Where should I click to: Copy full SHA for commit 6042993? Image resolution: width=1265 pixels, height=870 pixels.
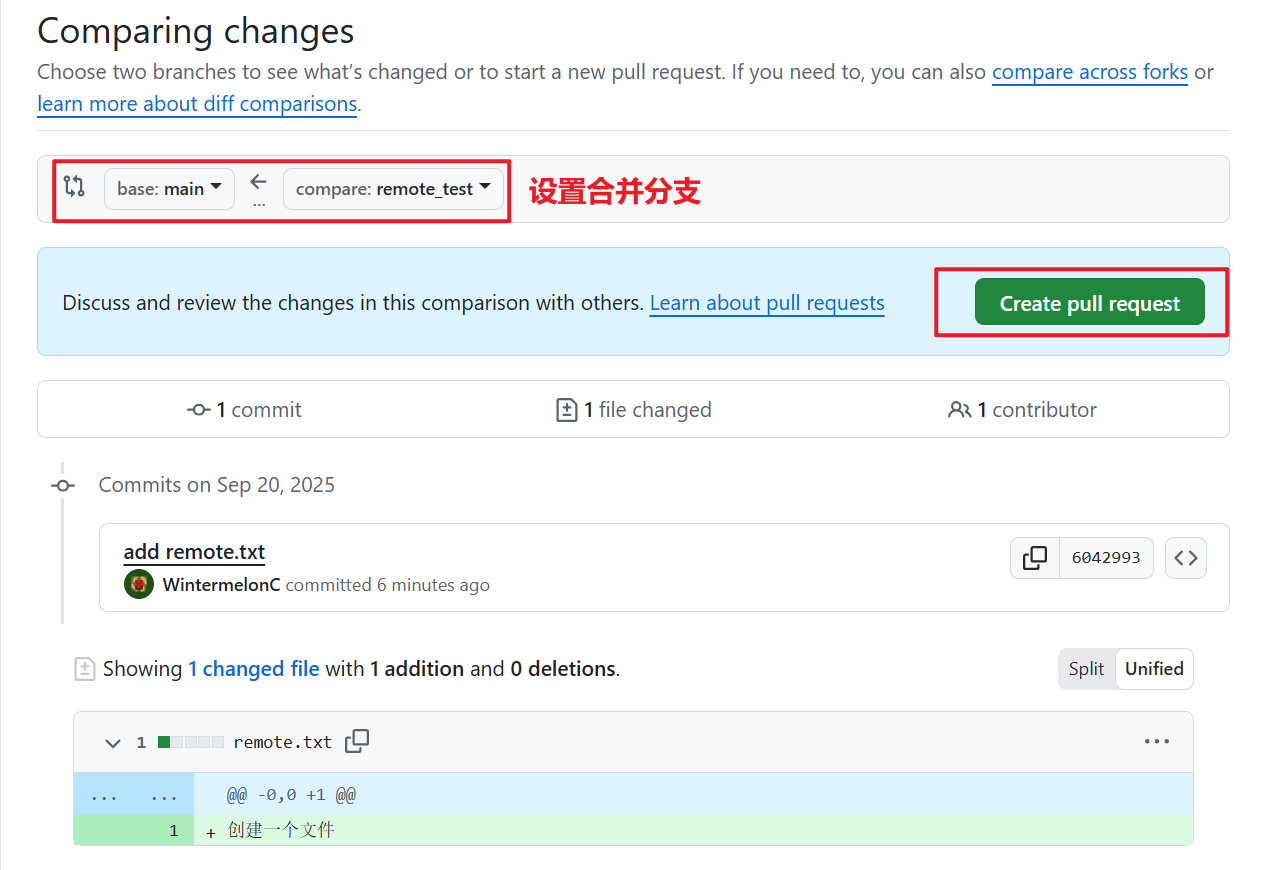click(x=1035, y=558)
